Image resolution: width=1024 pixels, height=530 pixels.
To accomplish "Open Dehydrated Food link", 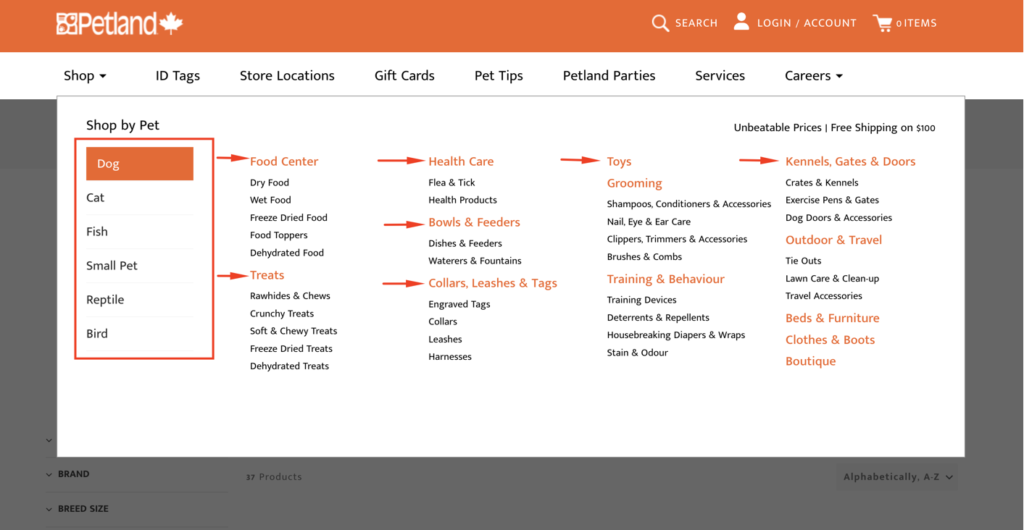I will [x=287, y=253].
